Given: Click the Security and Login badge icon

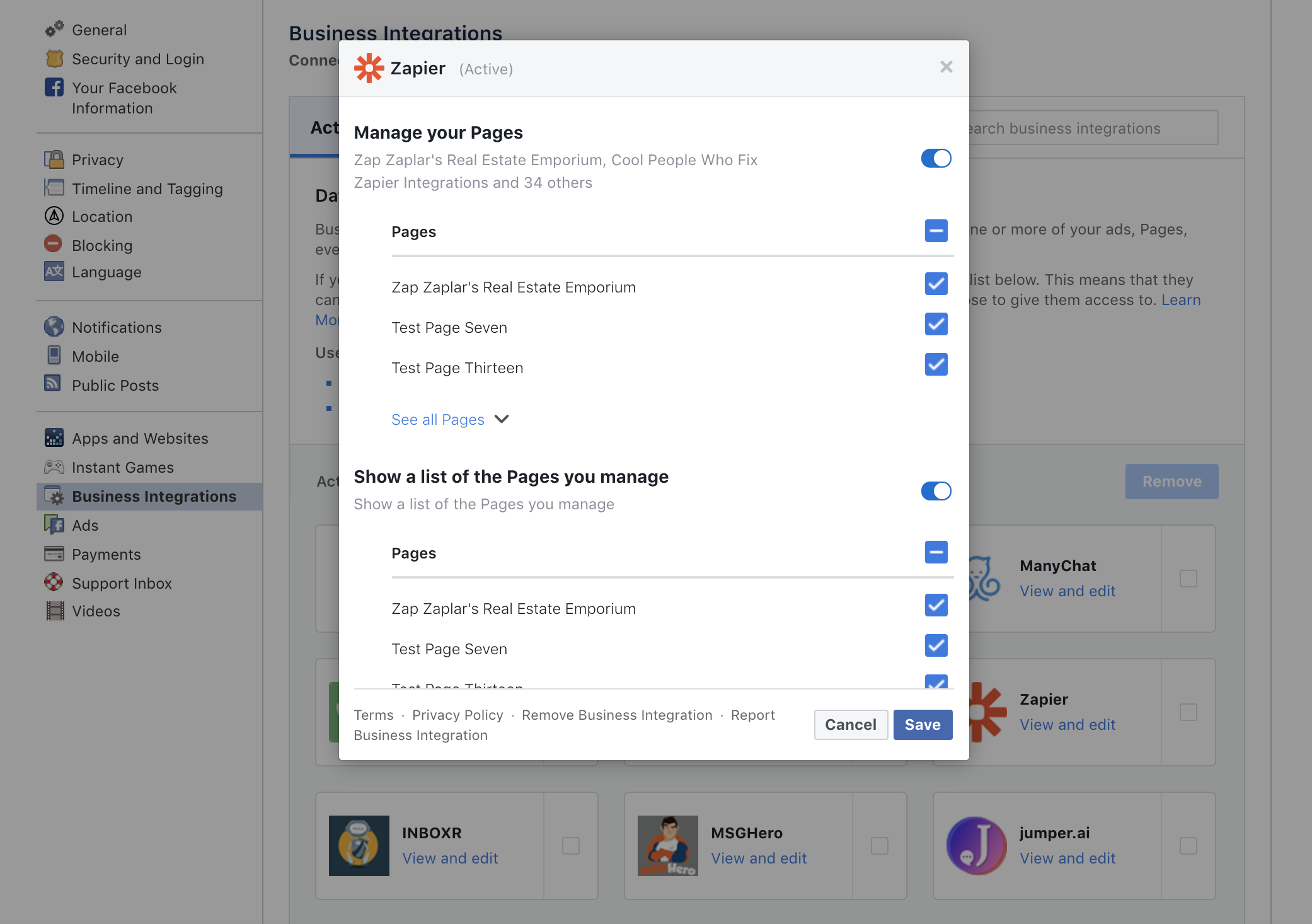Looking at the screenshot, I should [x=54, y=59].
